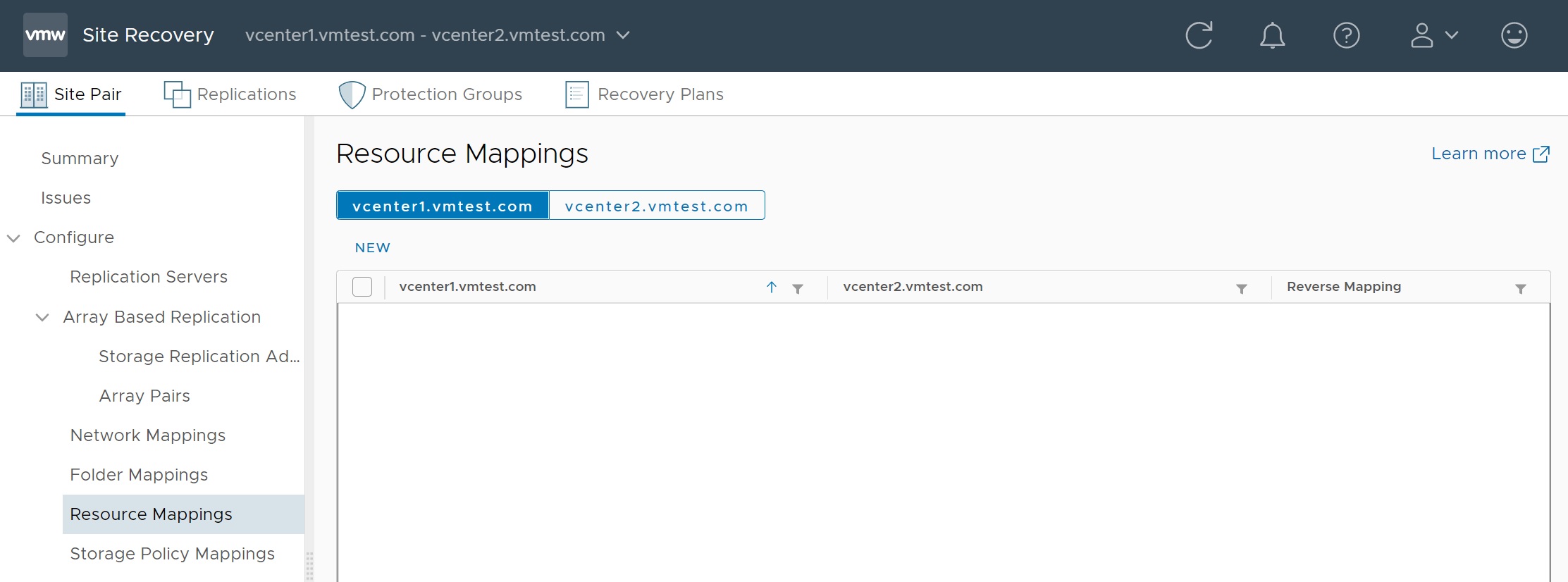Click the vmw logo icon
The width and height of the screenshot is (1568, 582).
point(45,35)
